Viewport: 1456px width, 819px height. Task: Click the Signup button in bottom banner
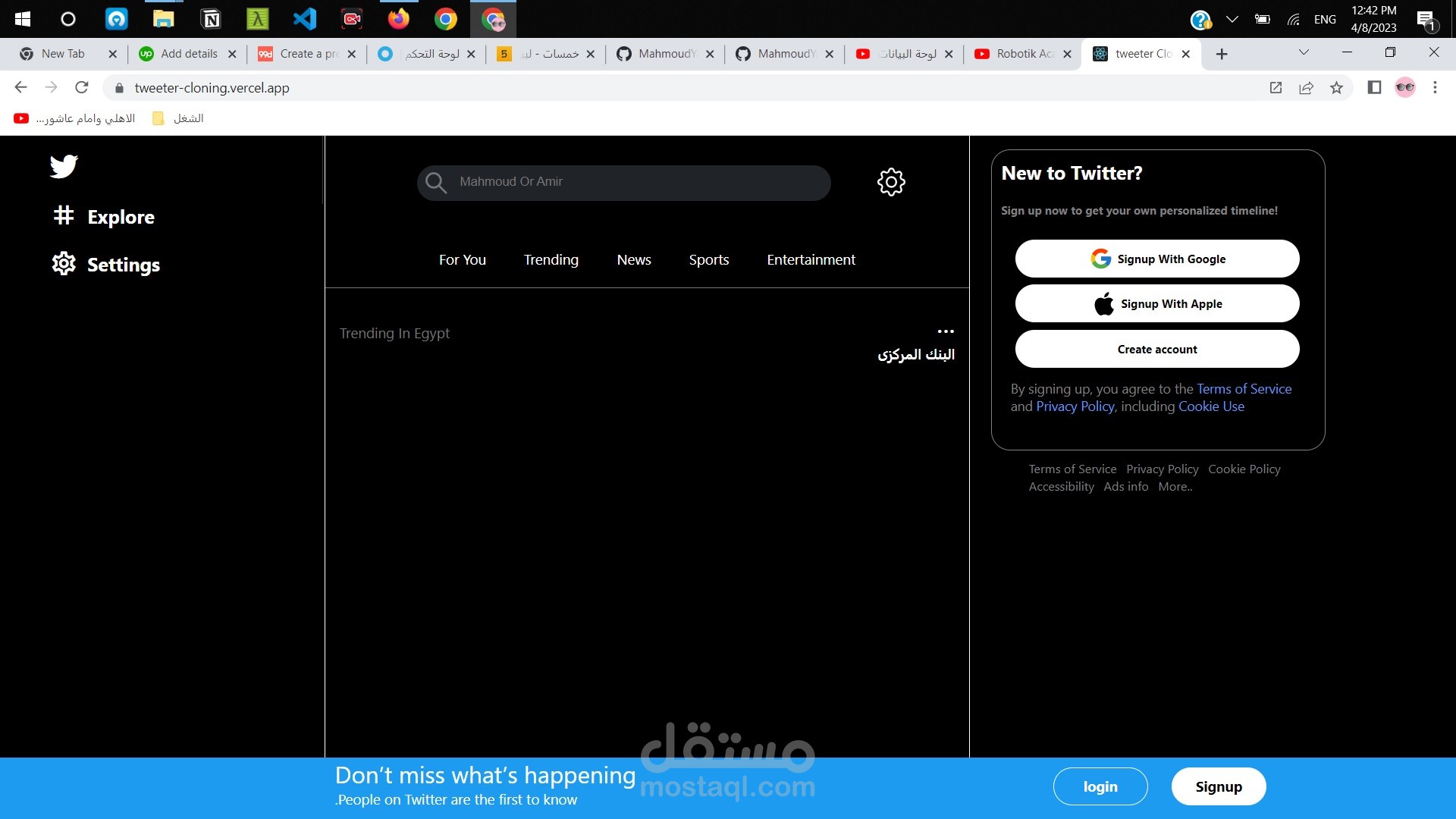[1218, 786]
